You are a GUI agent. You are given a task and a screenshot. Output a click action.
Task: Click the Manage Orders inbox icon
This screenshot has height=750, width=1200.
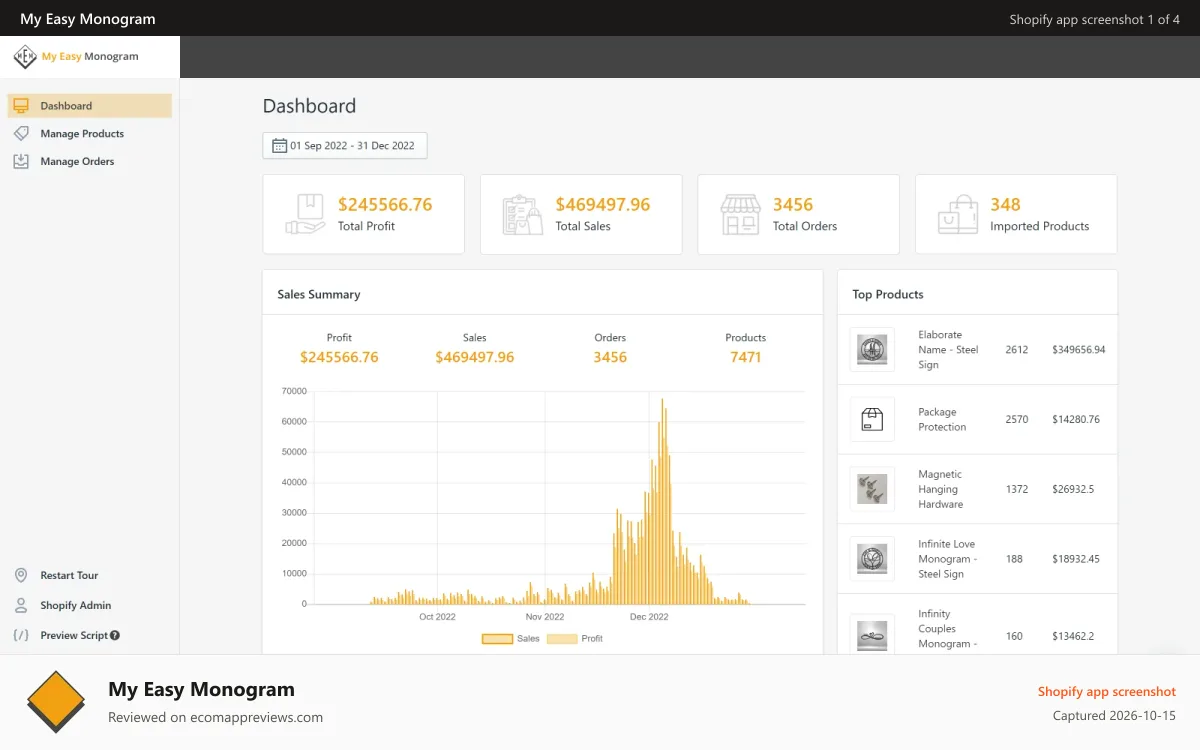[x=21, y=162]
